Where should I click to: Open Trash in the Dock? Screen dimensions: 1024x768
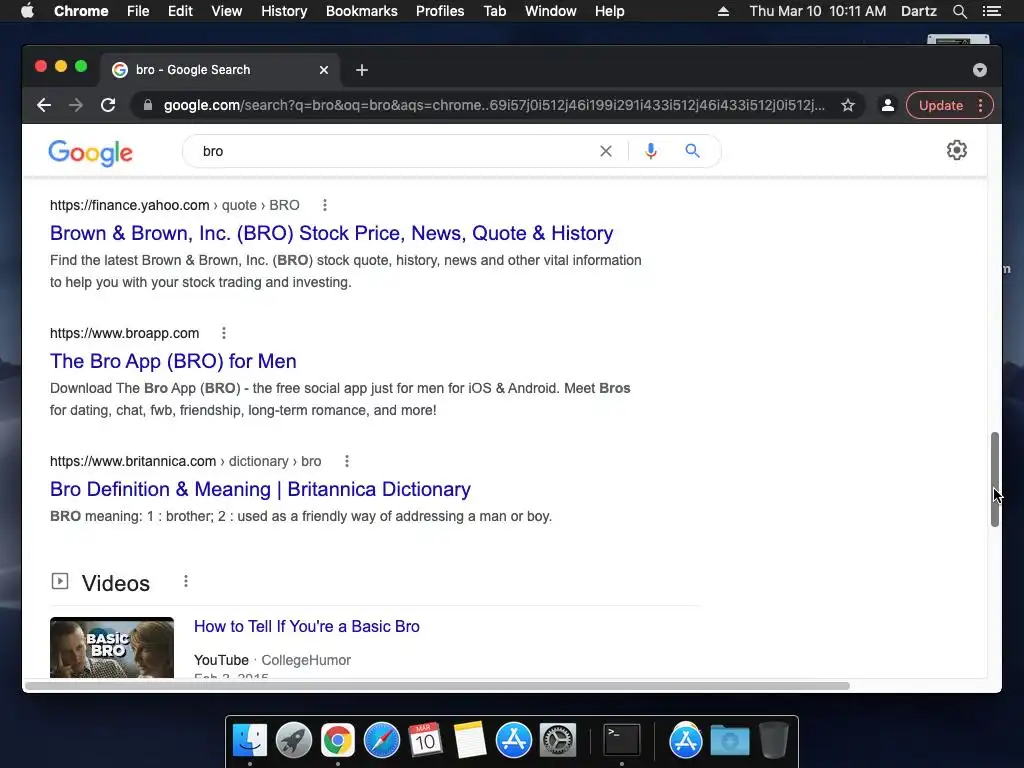coord(774,741)
